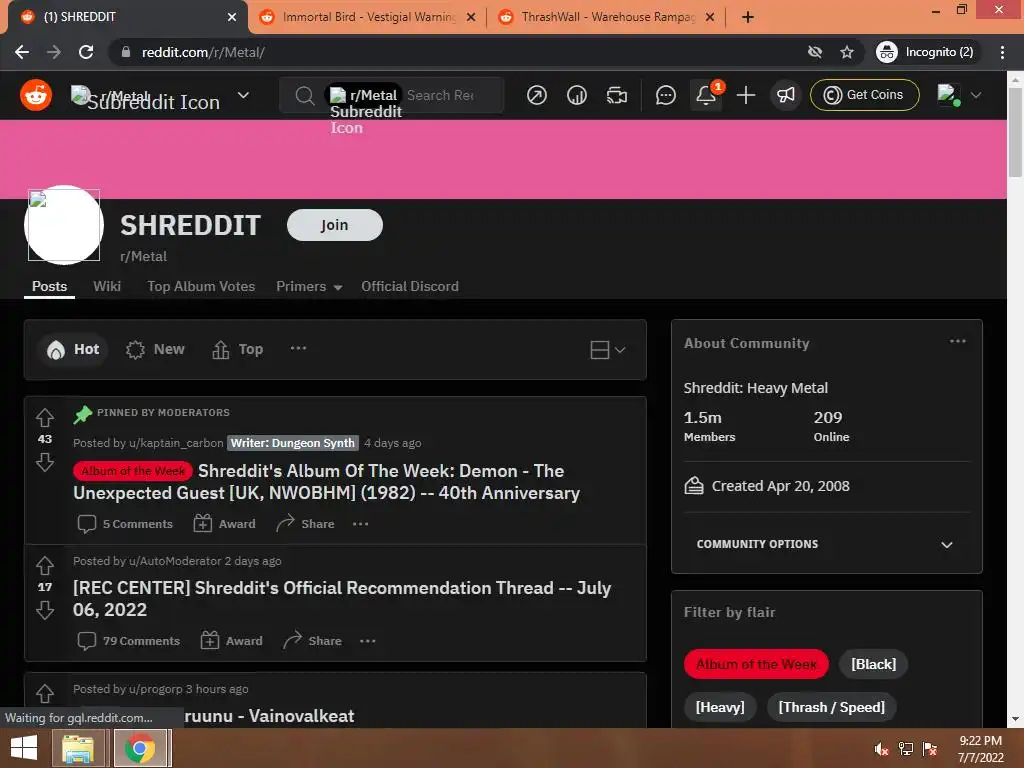Image resolution: width=1024 pixels, height=768 pixels.
Task: Click the third-party cookies blocked eye icon
Action: click(814, 52)
